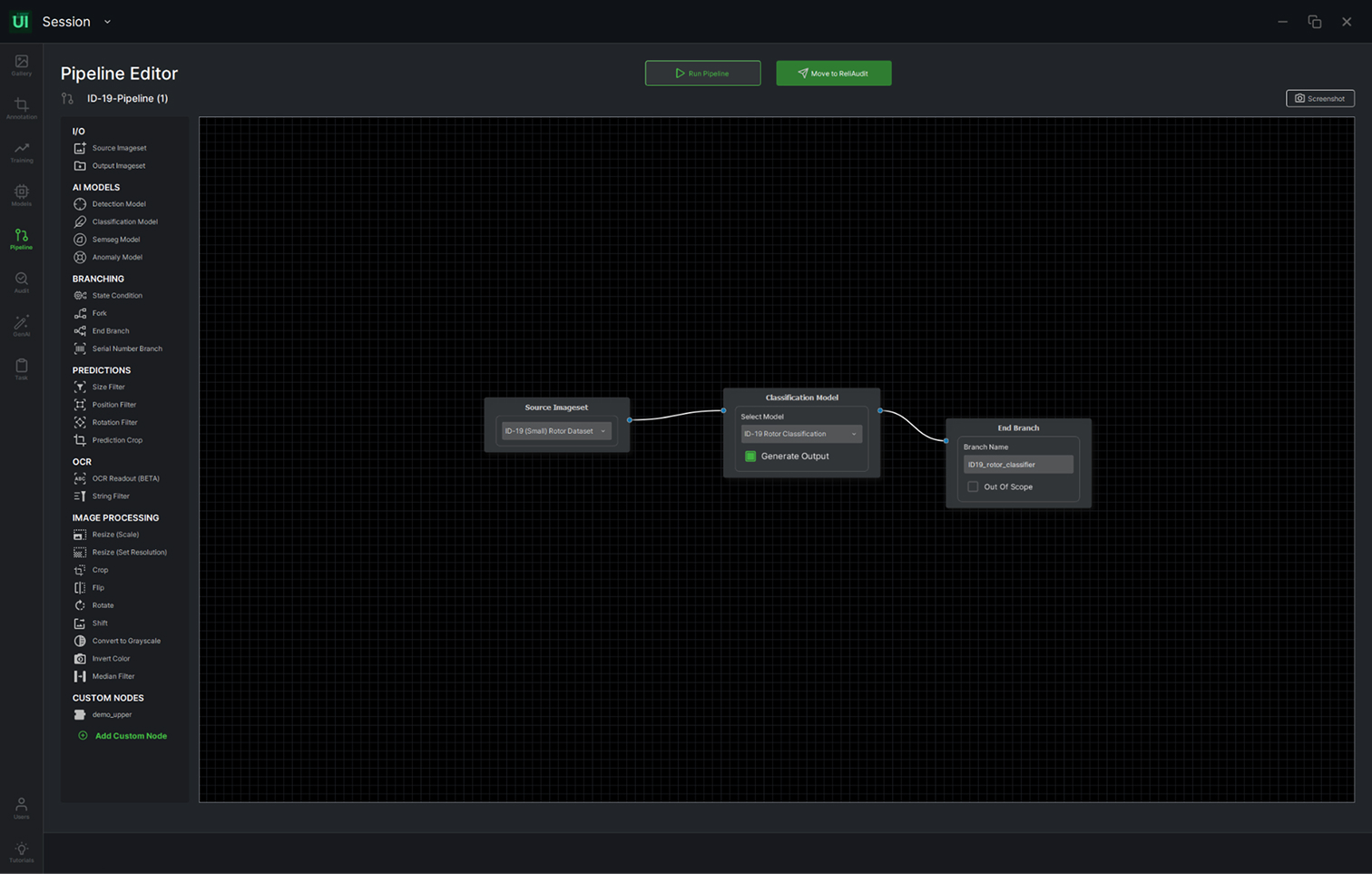Select OCR Readout (BETA) node type
Viewport: 1372px width, 874px height.
click(x=116, y=478)
